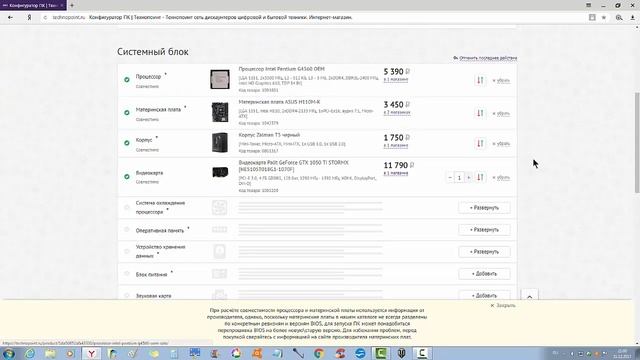Open a new browser tab with the plus
This screenshot has height=360, width=640.
[x=72, y=5]
